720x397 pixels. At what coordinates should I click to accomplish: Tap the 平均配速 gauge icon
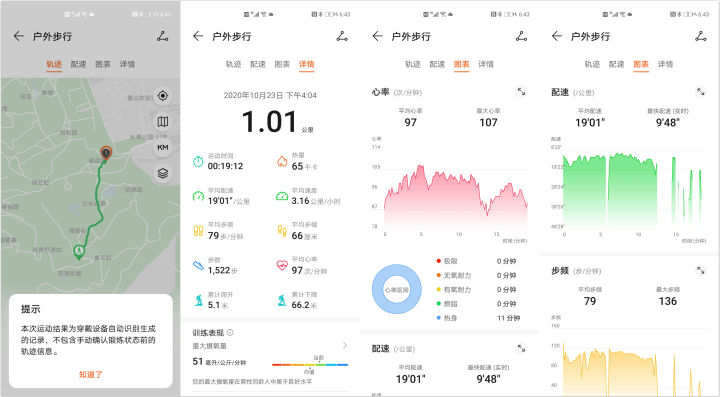tap(198, 196)
